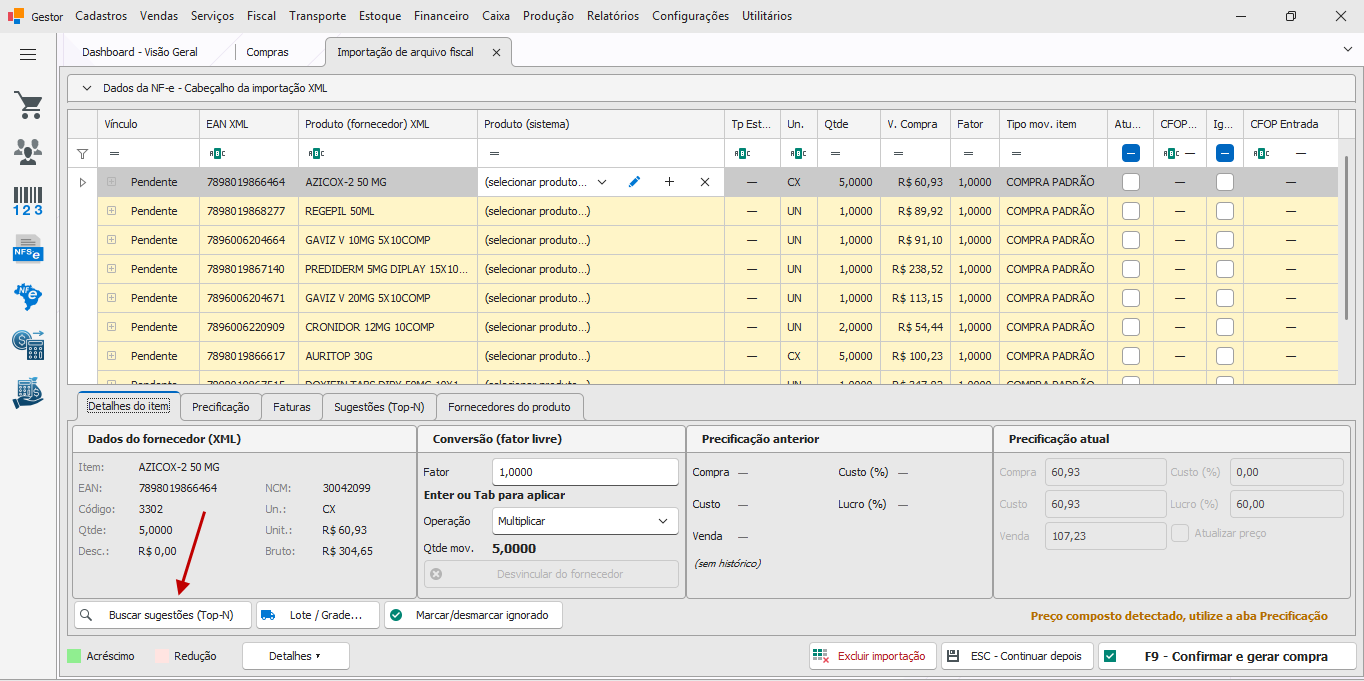The width and height of the screenshot is (1364, 681).
Task: Toggle the Atu... column filter checkbox
Action: point(1131,153)
